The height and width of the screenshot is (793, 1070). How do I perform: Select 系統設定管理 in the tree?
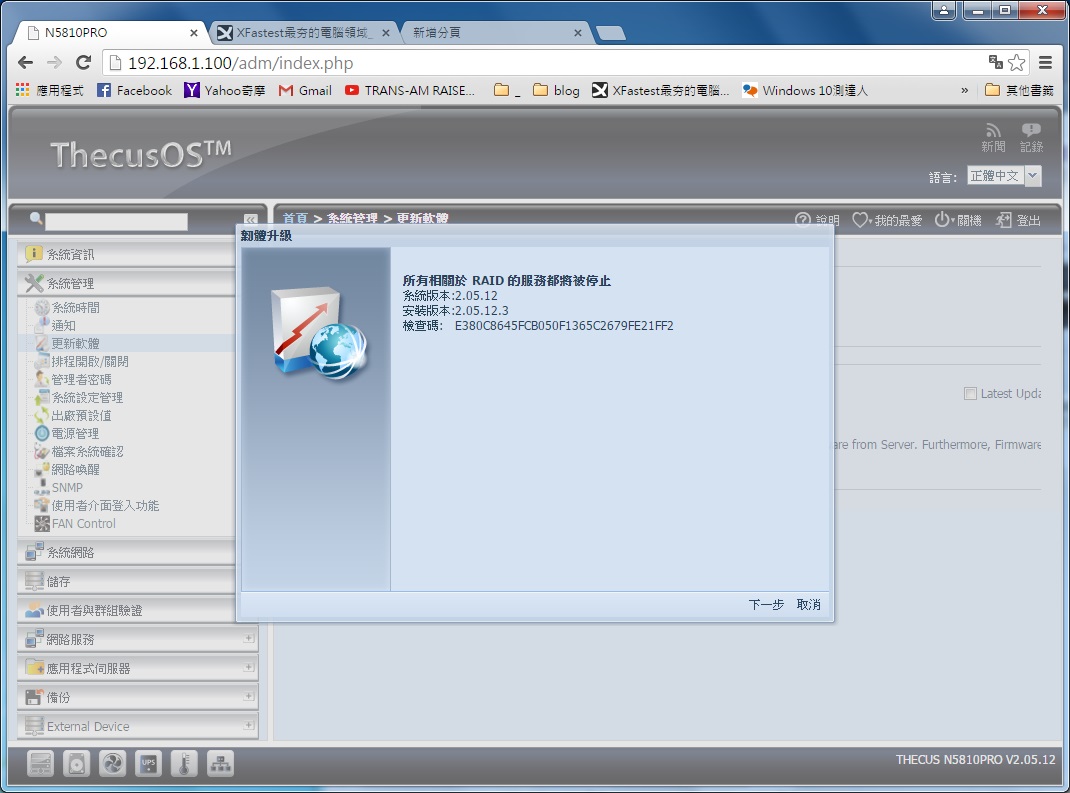pyautogui.click(x=87, y=397)
